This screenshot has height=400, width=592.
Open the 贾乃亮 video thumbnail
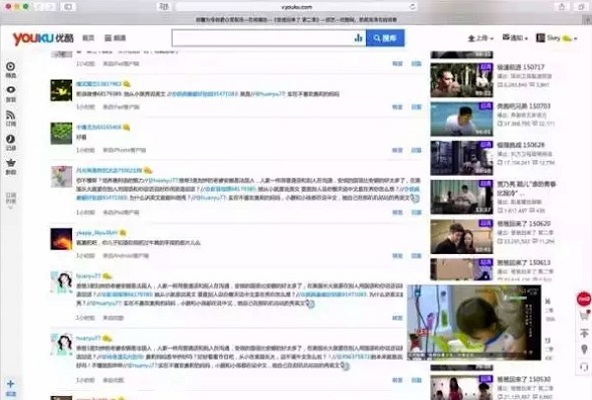[x=462, y=197]
